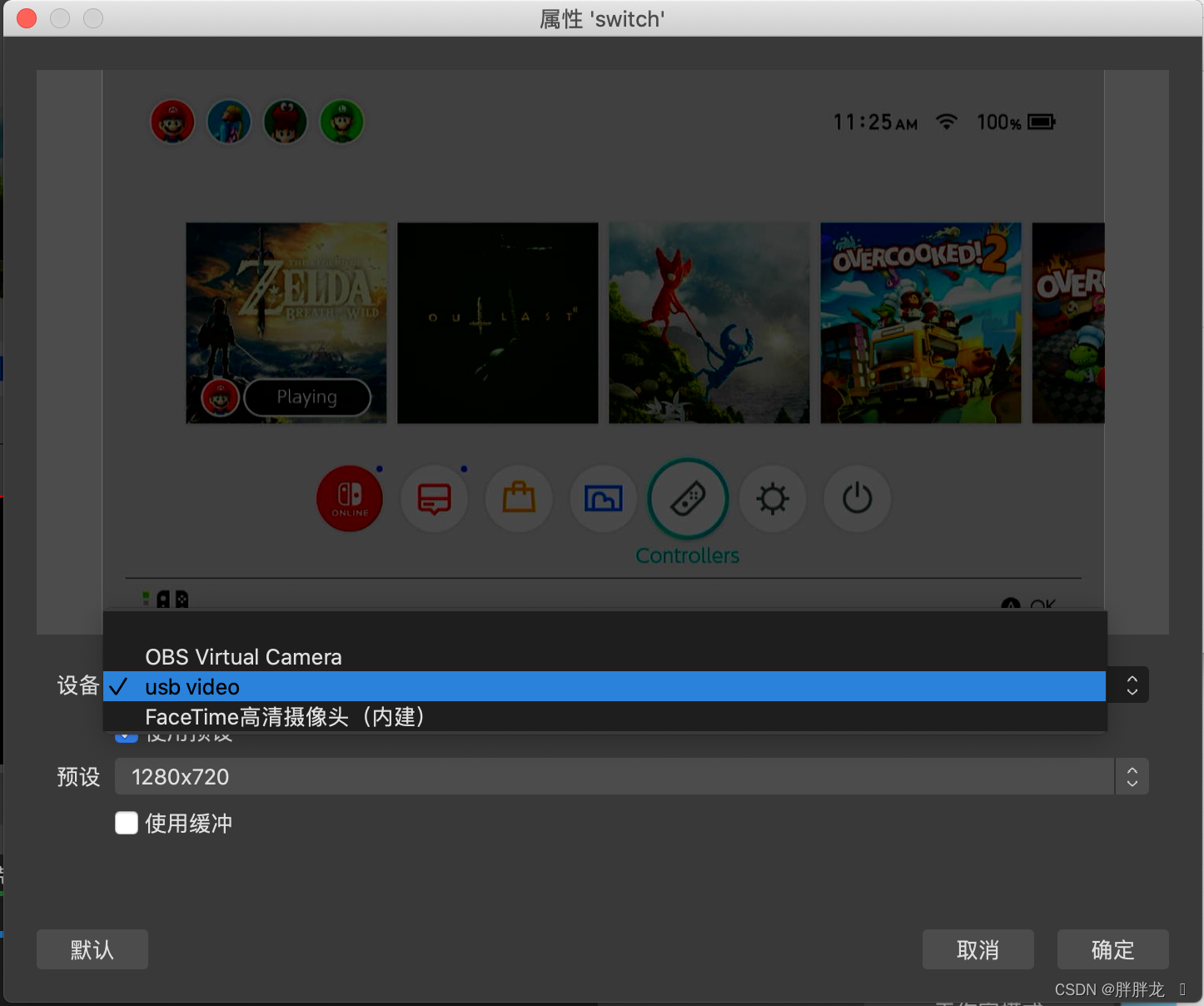Viewport: 1204px width, 1006px height.
Task: Select OBS Virtual Camera device option
Action: pos(604,657)
